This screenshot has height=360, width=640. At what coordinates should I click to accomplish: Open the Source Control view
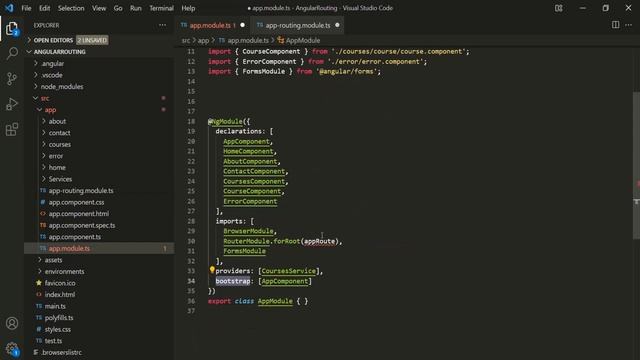(x=12, y=78)
